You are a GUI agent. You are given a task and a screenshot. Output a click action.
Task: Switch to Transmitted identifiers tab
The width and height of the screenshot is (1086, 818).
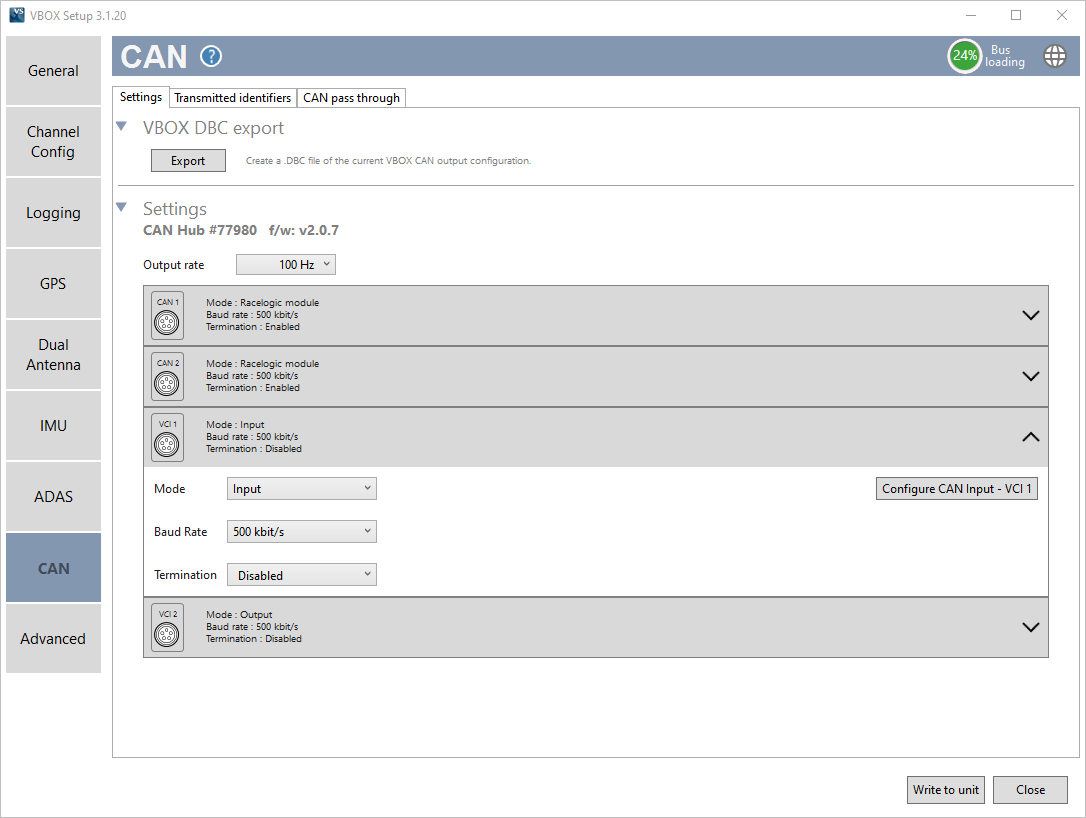pos(233,98)
